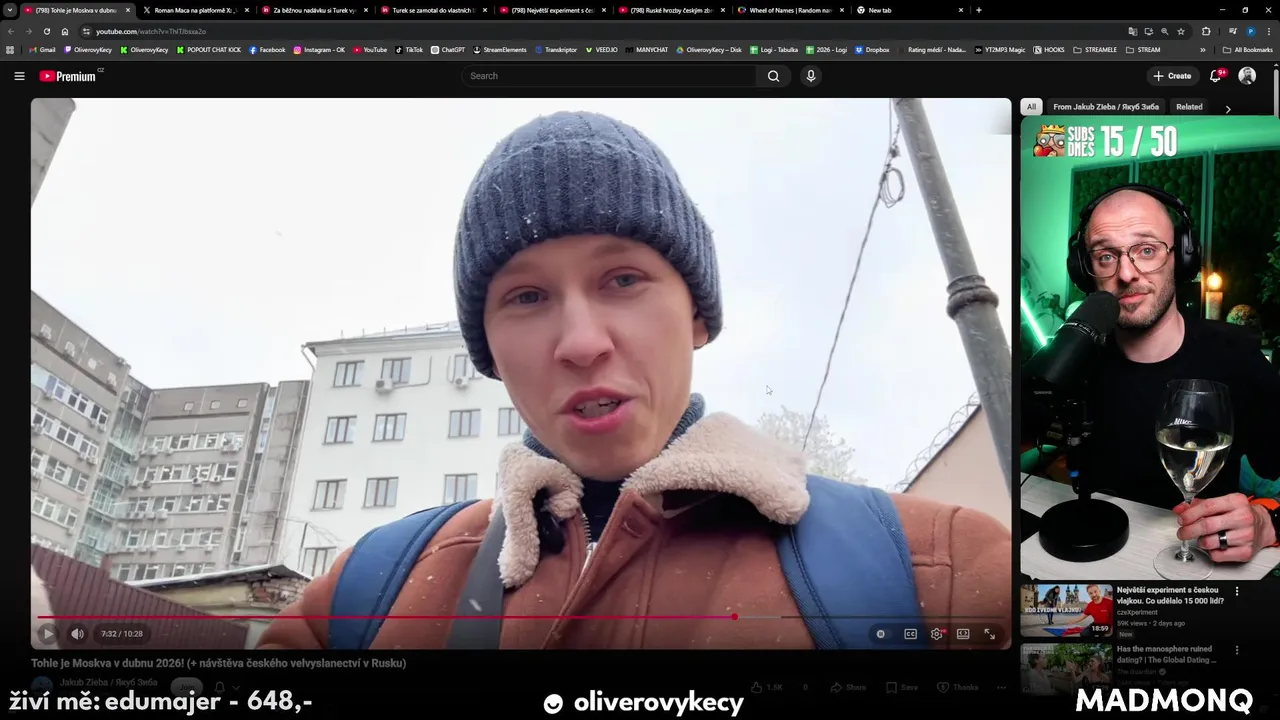Open the Jakub Zieba channel name link
1280x720 pixels.
pyautogui.click(x=108, y=683)
